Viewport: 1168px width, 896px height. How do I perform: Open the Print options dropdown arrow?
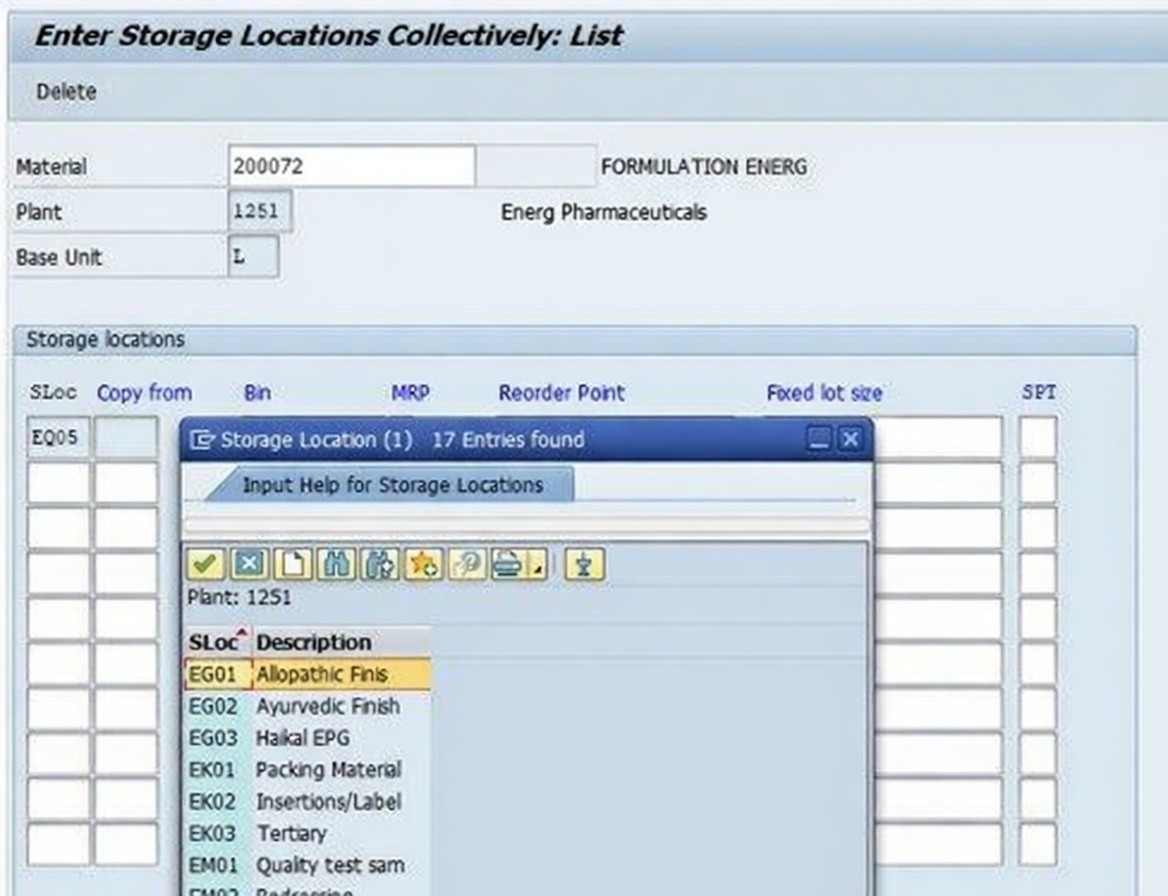click(538, 569)
